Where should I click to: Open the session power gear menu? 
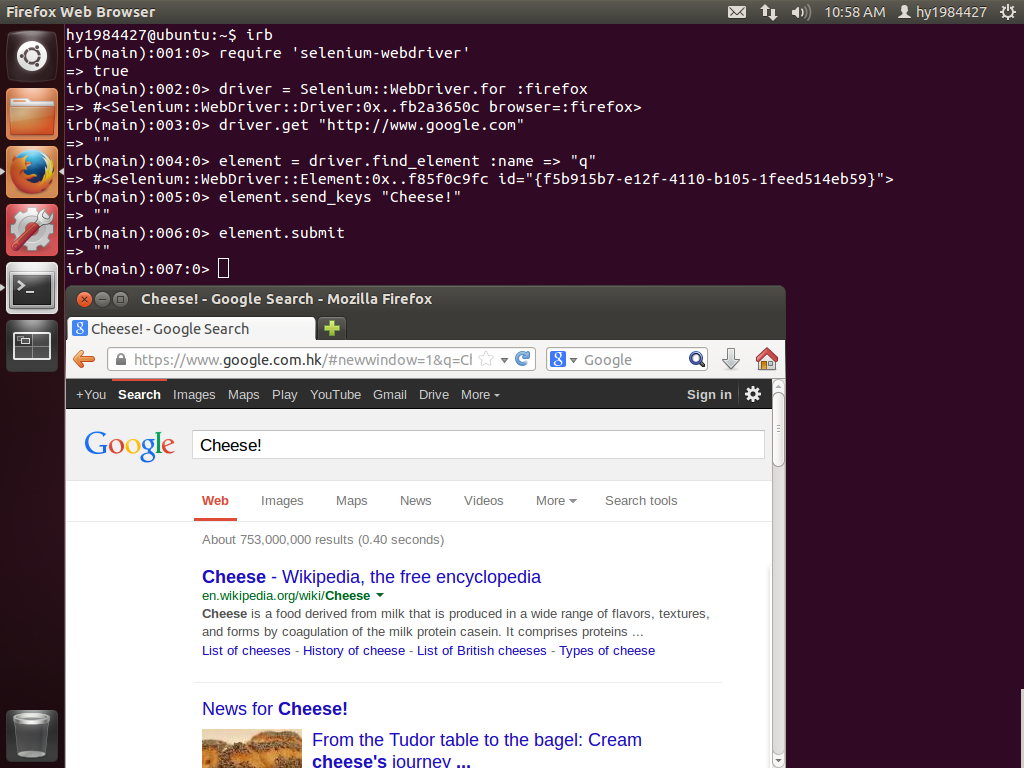click(1008, 12)
